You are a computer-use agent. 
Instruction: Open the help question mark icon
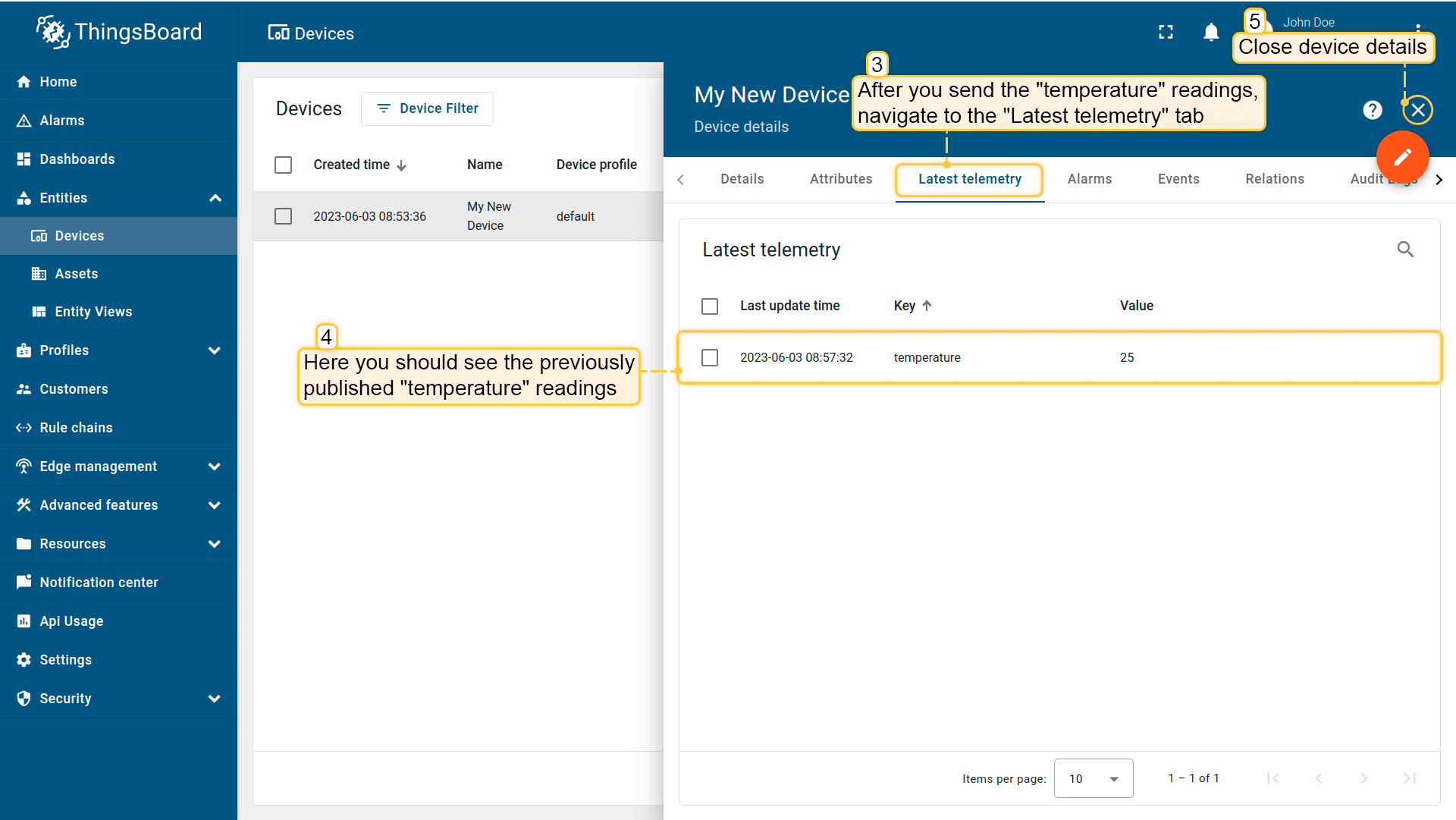1373,110
